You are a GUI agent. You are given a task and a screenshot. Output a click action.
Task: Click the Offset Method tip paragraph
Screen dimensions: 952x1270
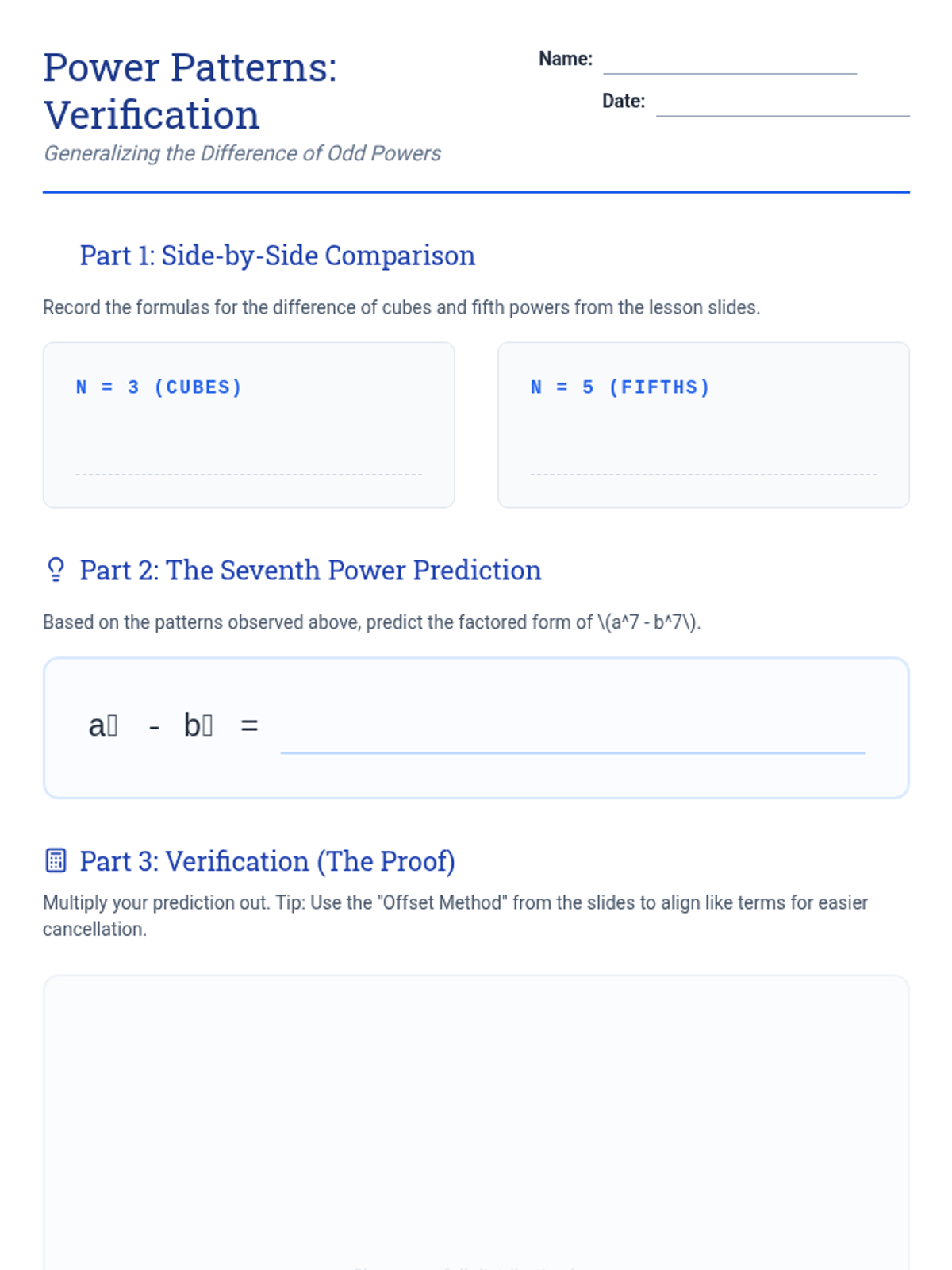click(x=455, y=915)
